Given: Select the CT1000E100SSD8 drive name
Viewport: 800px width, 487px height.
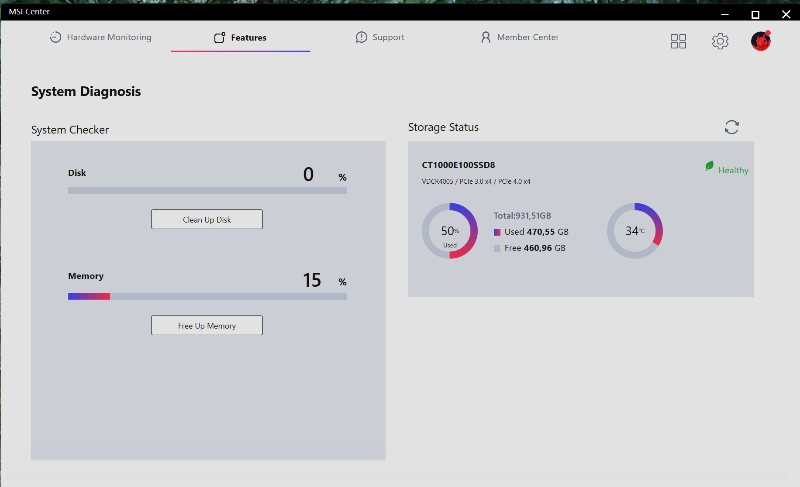Looking at the screenshot, I should pos(458,165).
